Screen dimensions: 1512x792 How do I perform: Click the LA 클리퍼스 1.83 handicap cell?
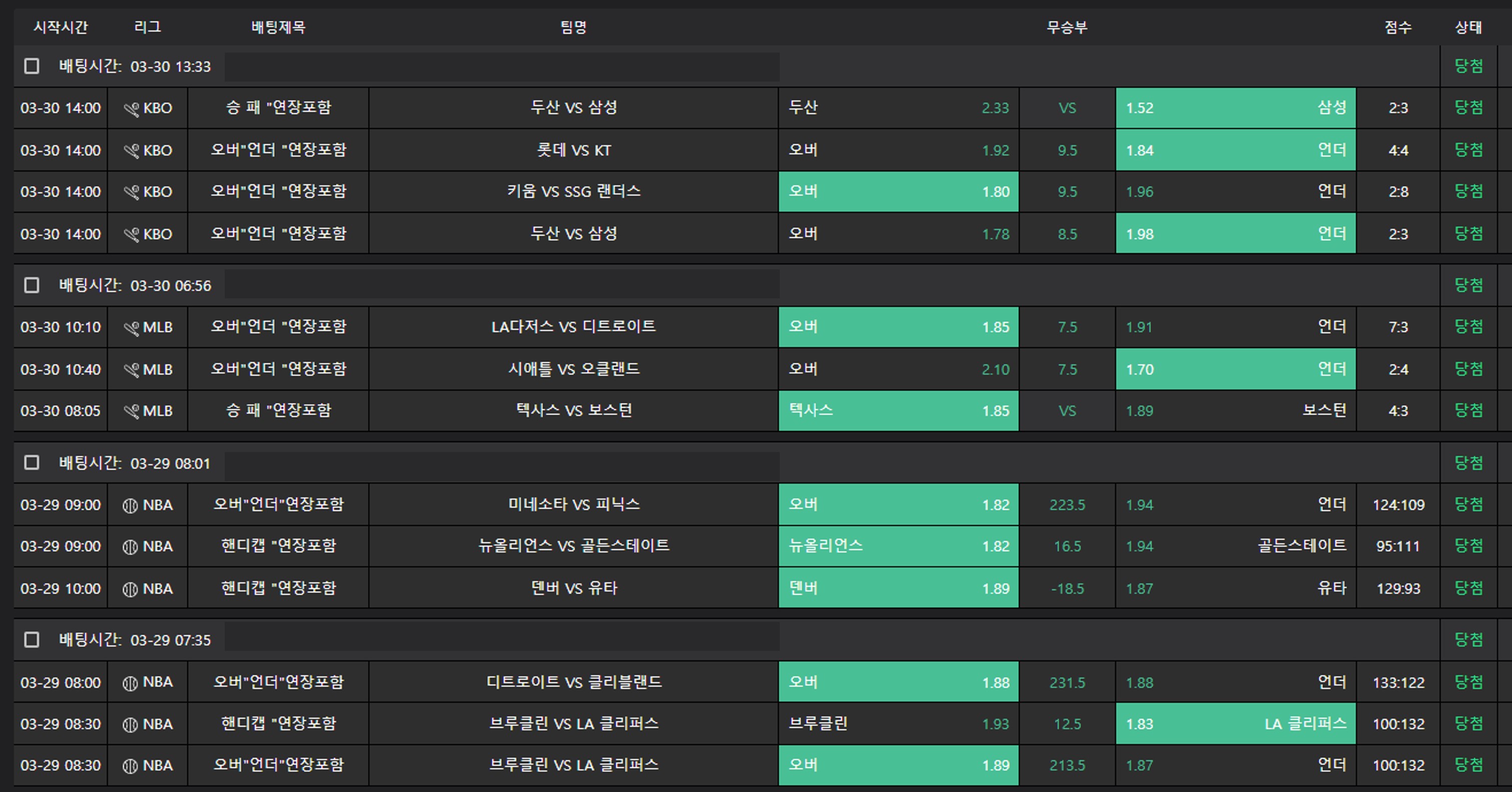[1236, 724]
